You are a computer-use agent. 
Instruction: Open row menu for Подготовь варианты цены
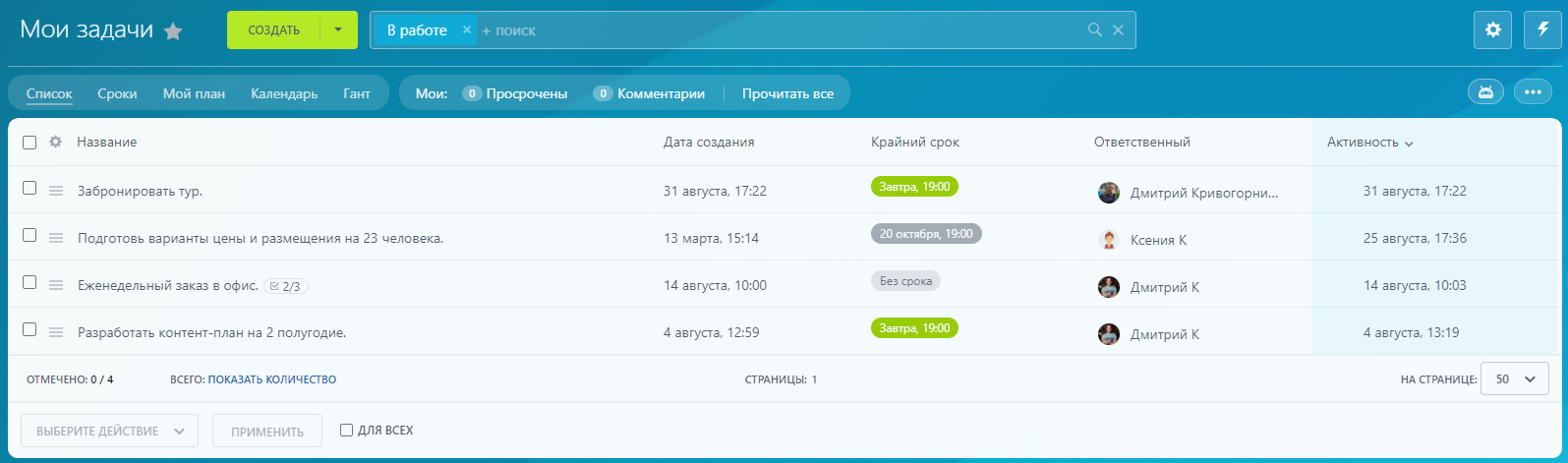point(56,238)
